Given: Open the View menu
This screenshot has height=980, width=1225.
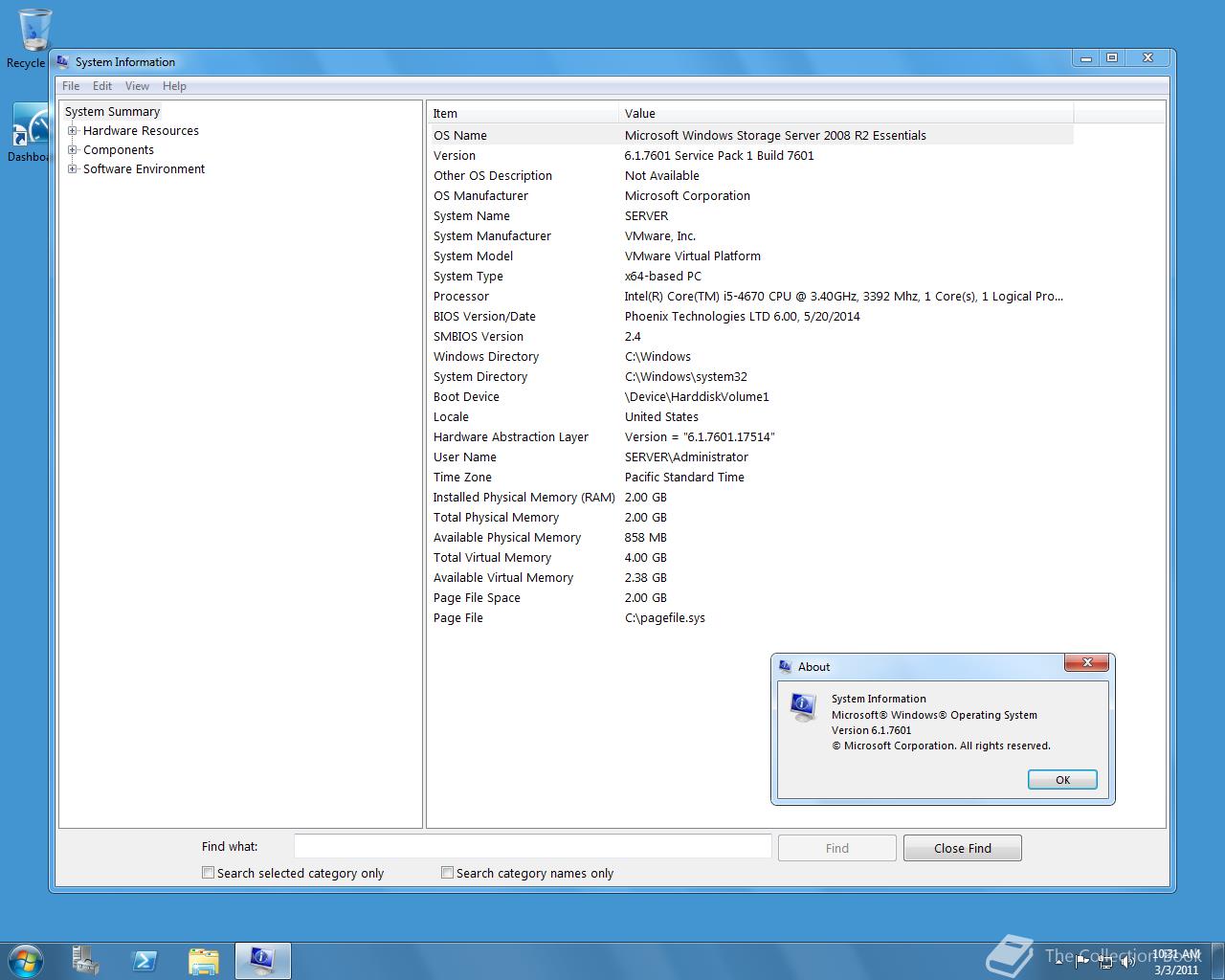Looking at the screenshot, I should coord(137,86).
